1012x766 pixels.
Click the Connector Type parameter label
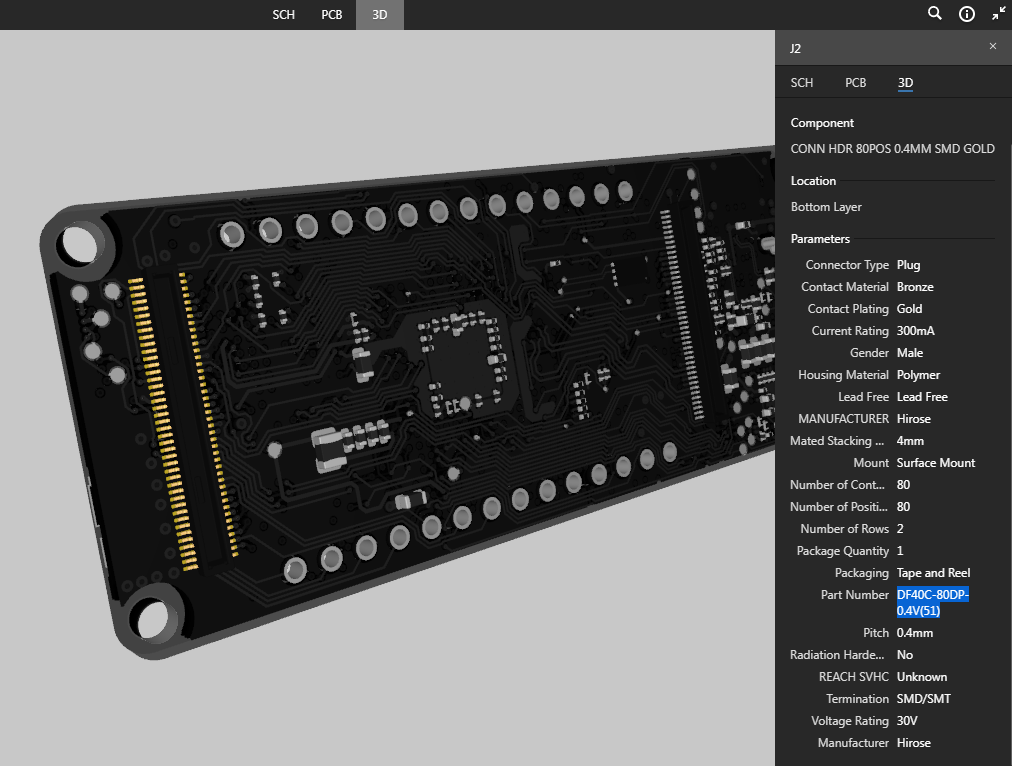[847, 265]
